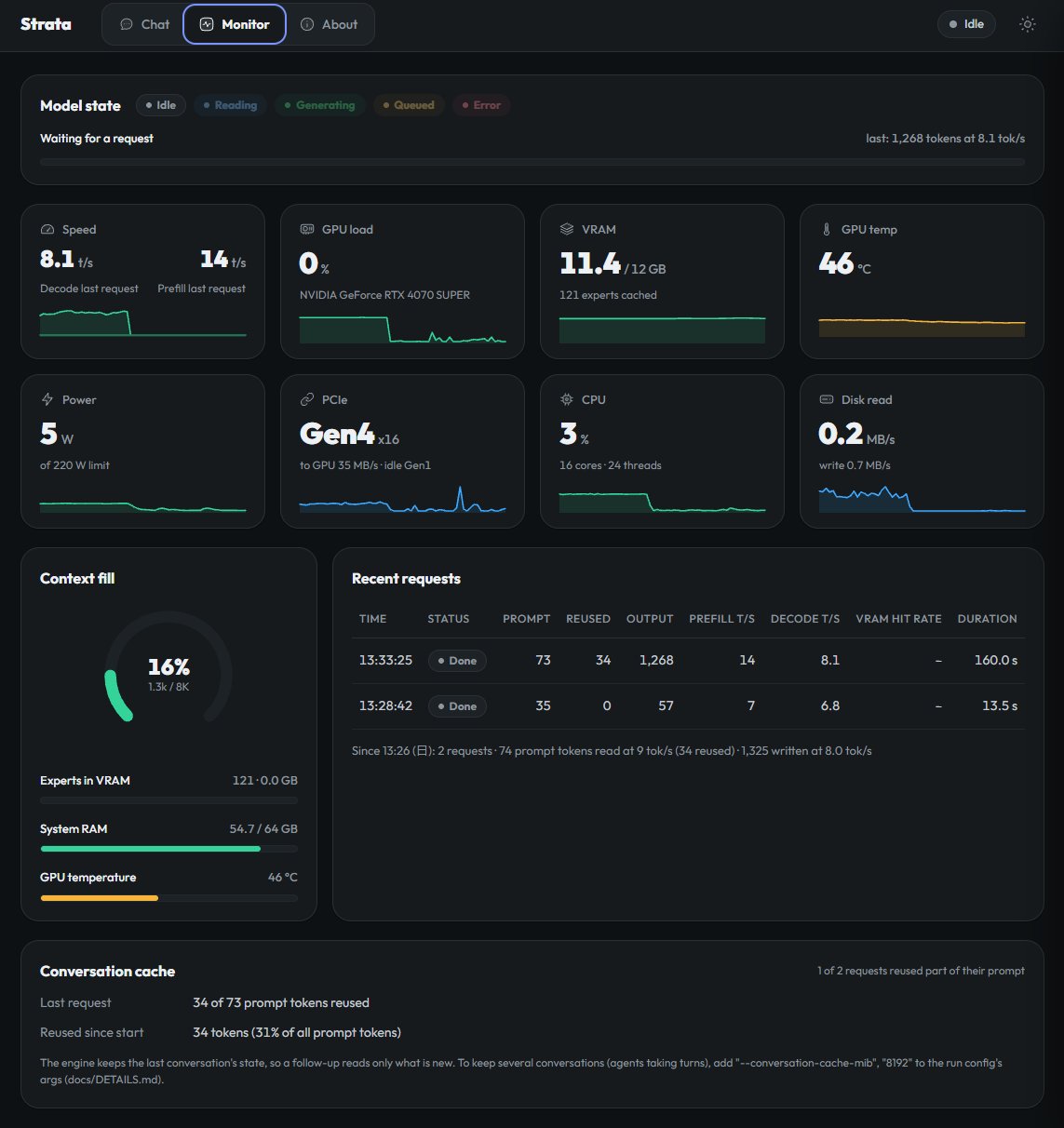
Task: Click the CPU chip icon
Action: click(x=567, y=400)
